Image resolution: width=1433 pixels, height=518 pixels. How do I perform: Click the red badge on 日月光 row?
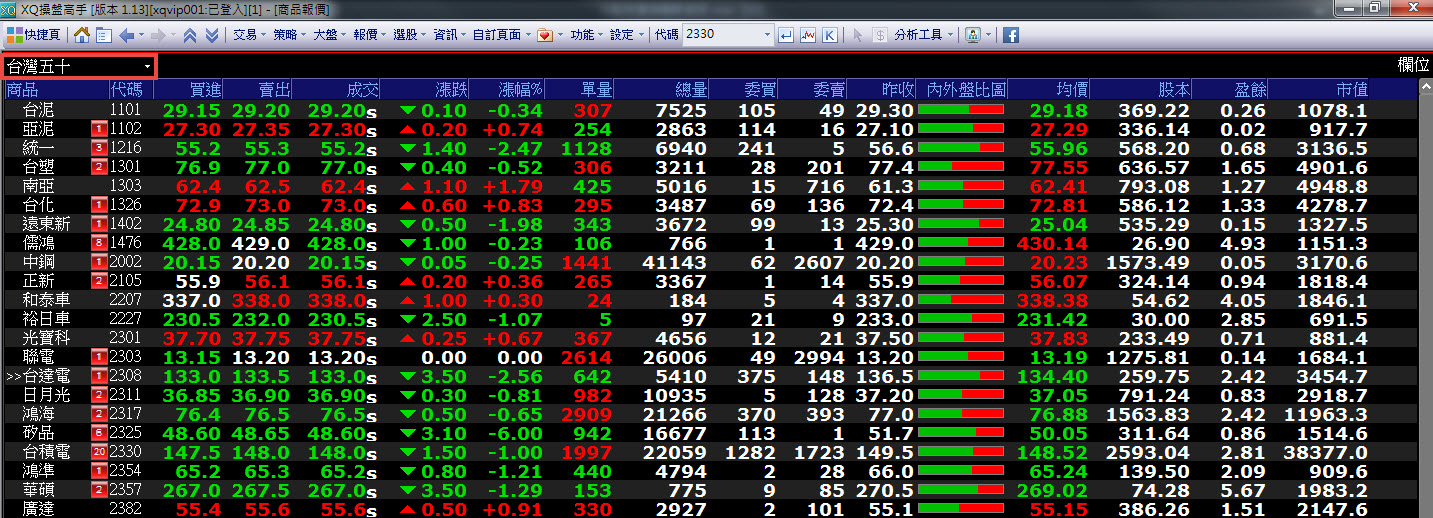pyautogui.click(x=99, y=395)
